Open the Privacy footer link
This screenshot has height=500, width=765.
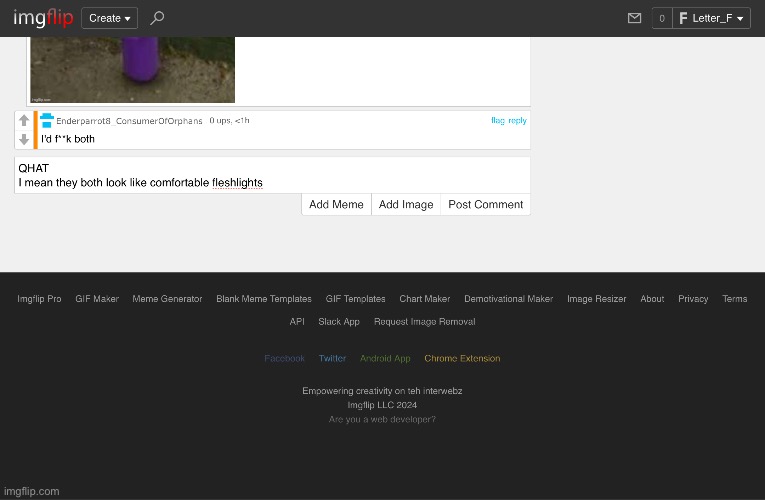click(x=693, y=299)
